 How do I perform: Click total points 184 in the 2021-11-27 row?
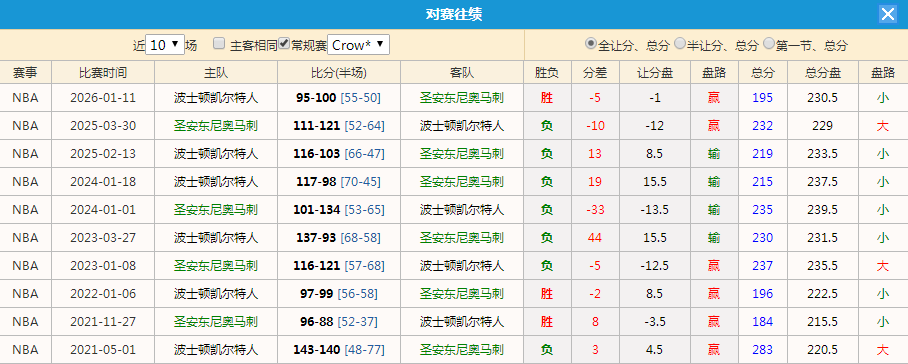pyautogui.click(x=763, y=322)
